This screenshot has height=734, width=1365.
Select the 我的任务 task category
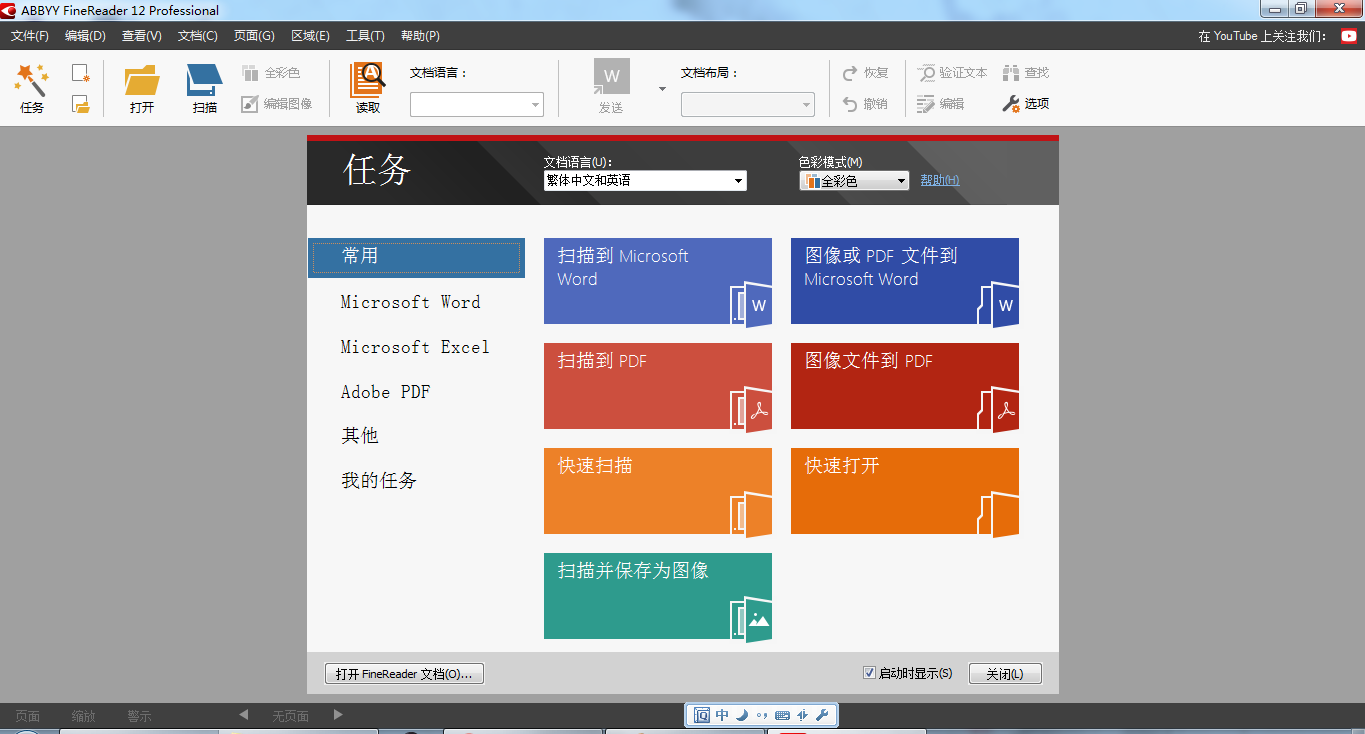point(379,481)
